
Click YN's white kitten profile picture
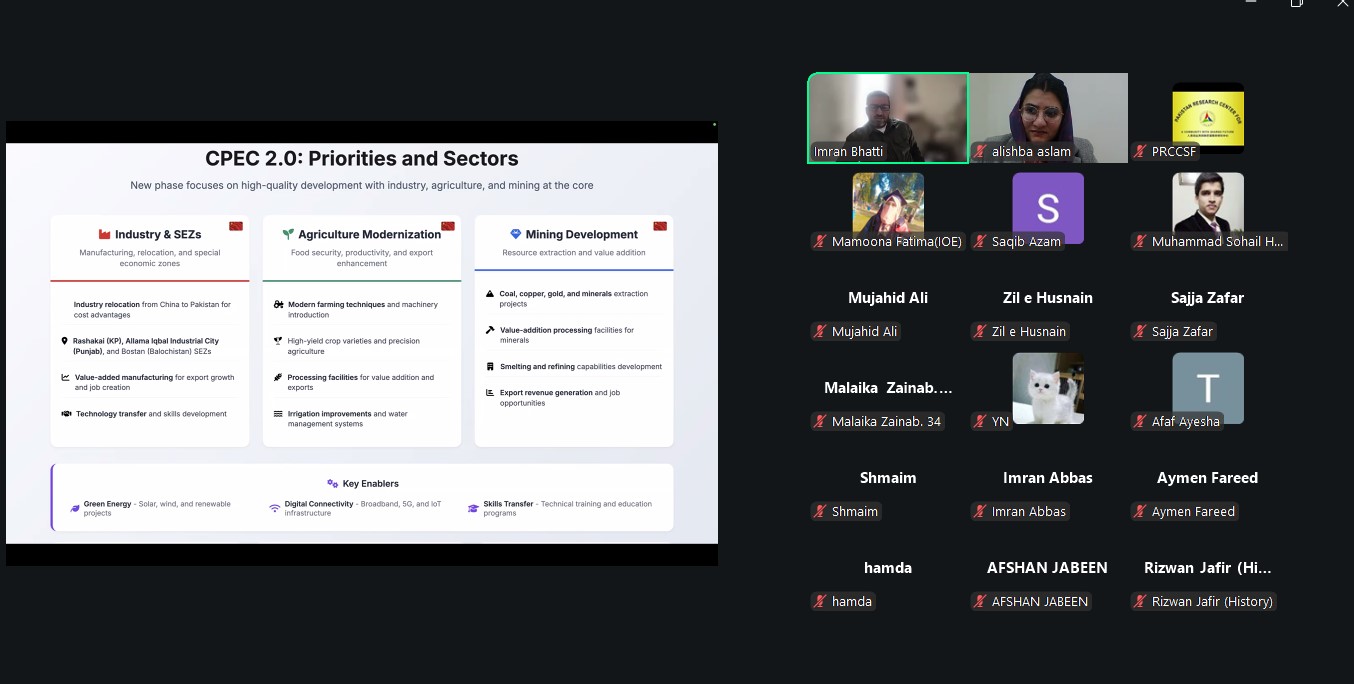point(1047,387)
